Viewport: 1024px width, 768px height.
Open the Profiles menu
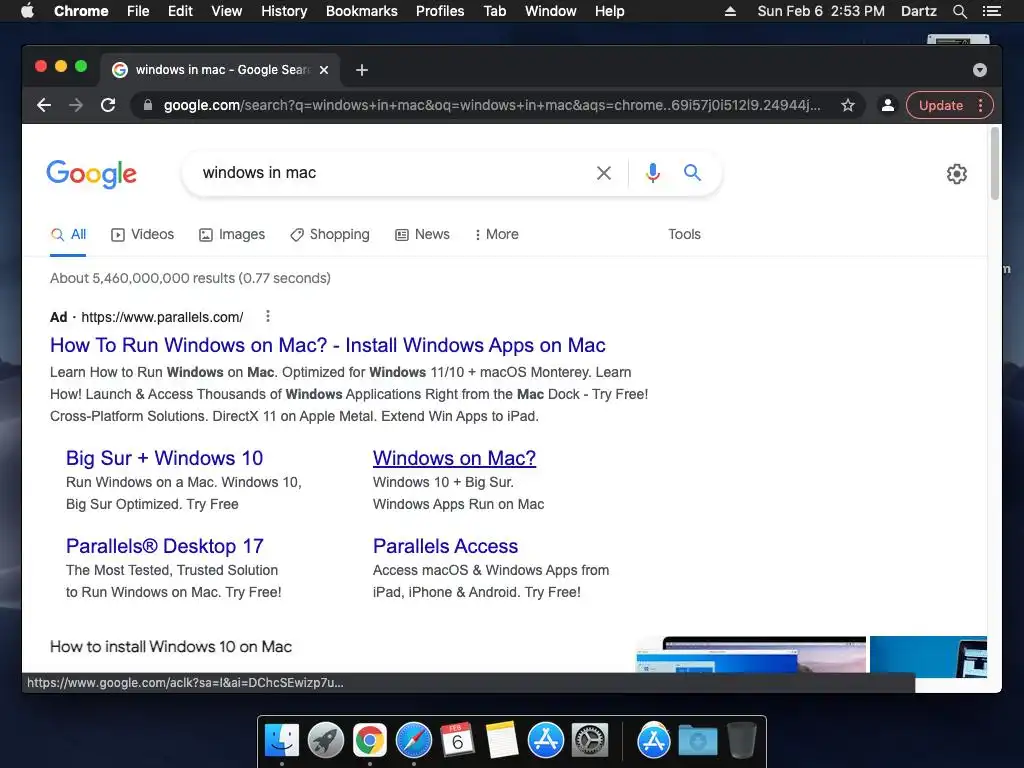(x=440, y=11)
